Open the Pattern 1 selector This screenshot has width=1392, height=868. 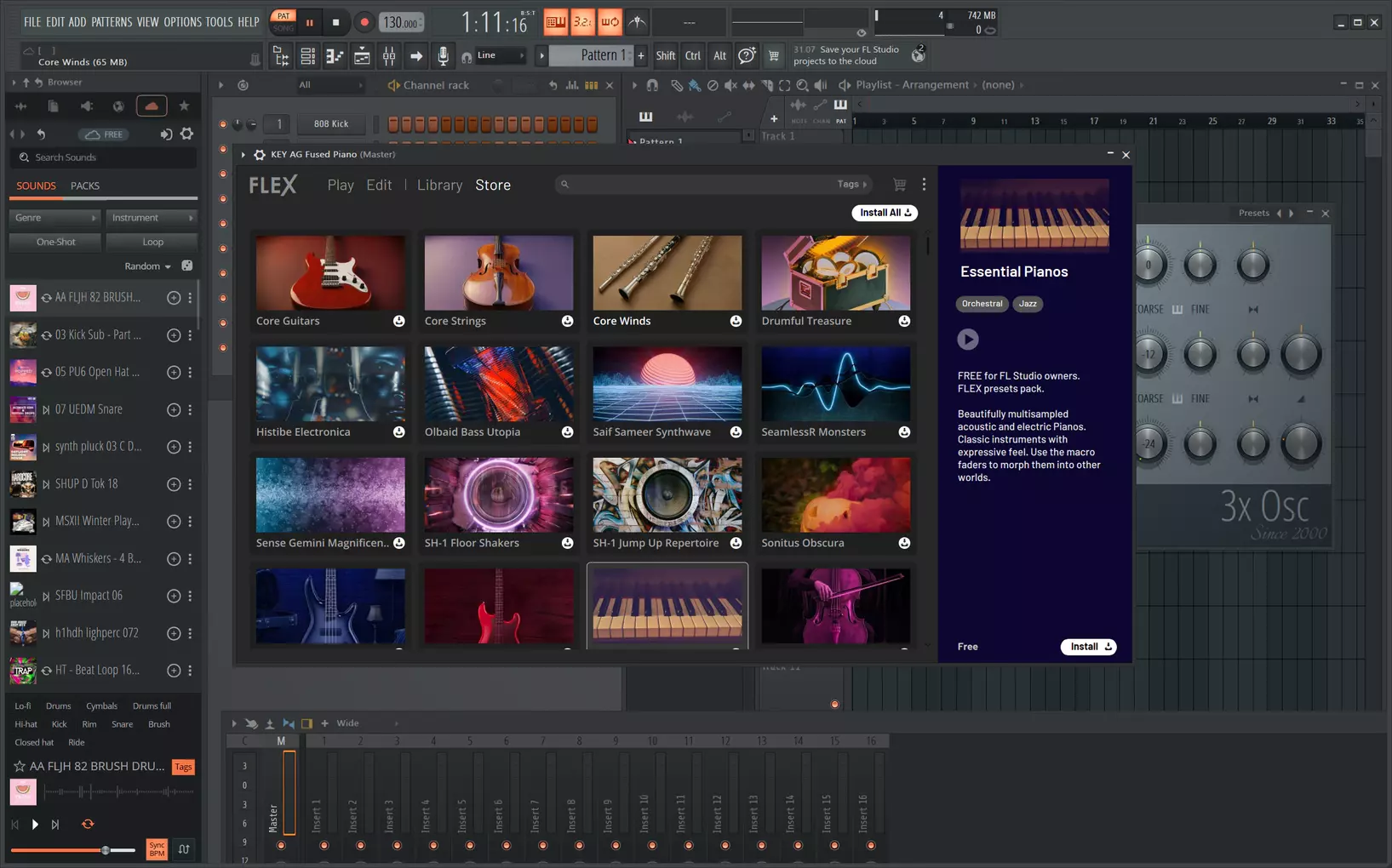(592, 55)
